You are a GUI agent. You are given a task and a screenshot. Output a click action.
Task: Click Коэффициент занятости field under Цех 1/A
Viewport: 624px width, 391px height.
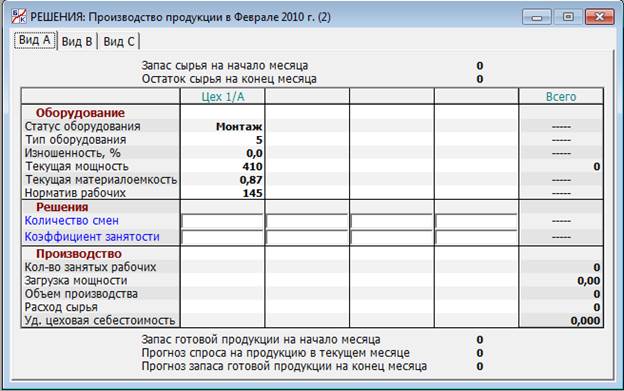(x=222, y=237)
